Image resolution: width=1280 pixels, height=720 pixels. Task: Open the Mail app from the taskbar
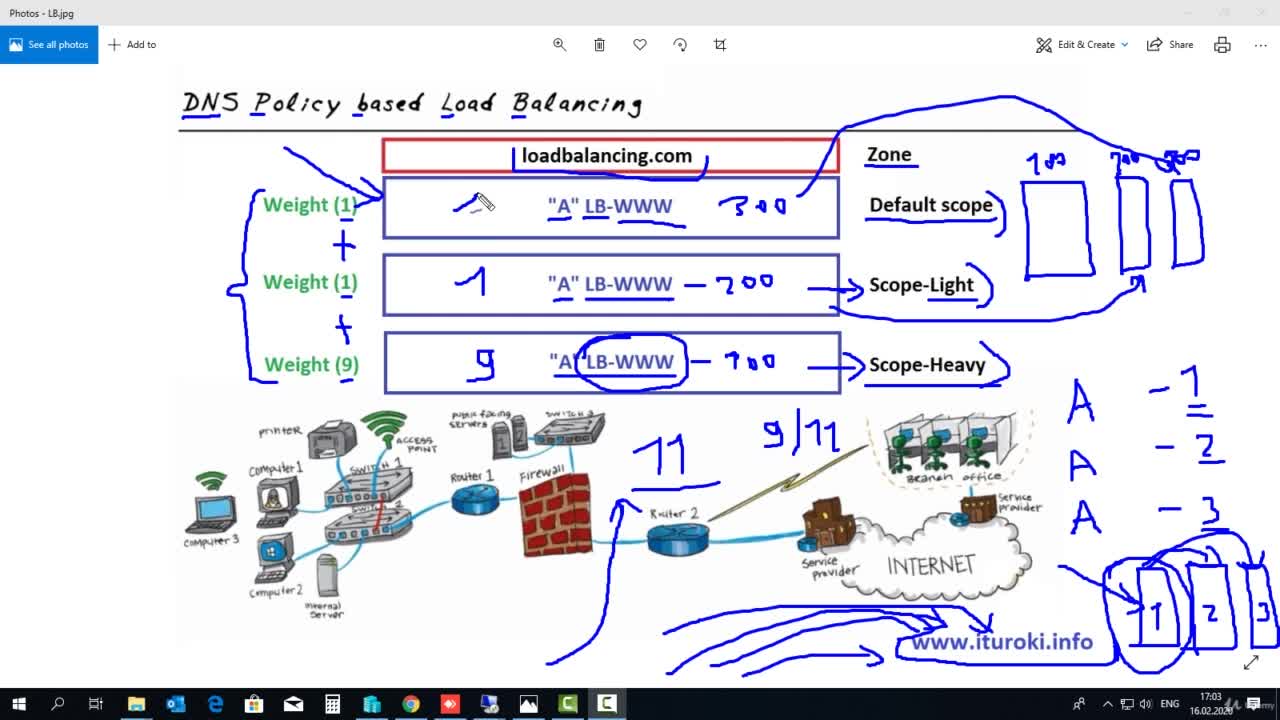coord(293,704)
